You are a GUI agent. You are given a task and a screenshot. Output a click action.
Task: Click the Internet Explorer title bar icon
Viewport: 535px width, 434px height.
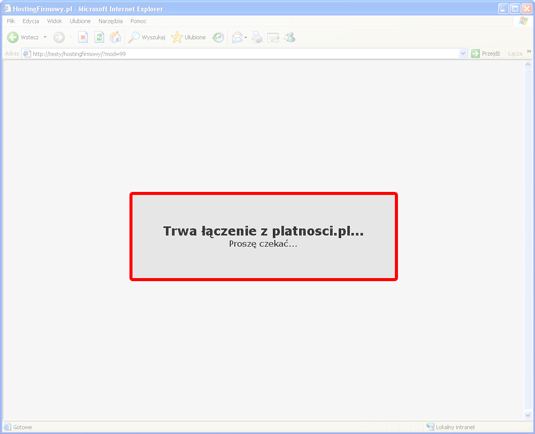click(7, 8)
